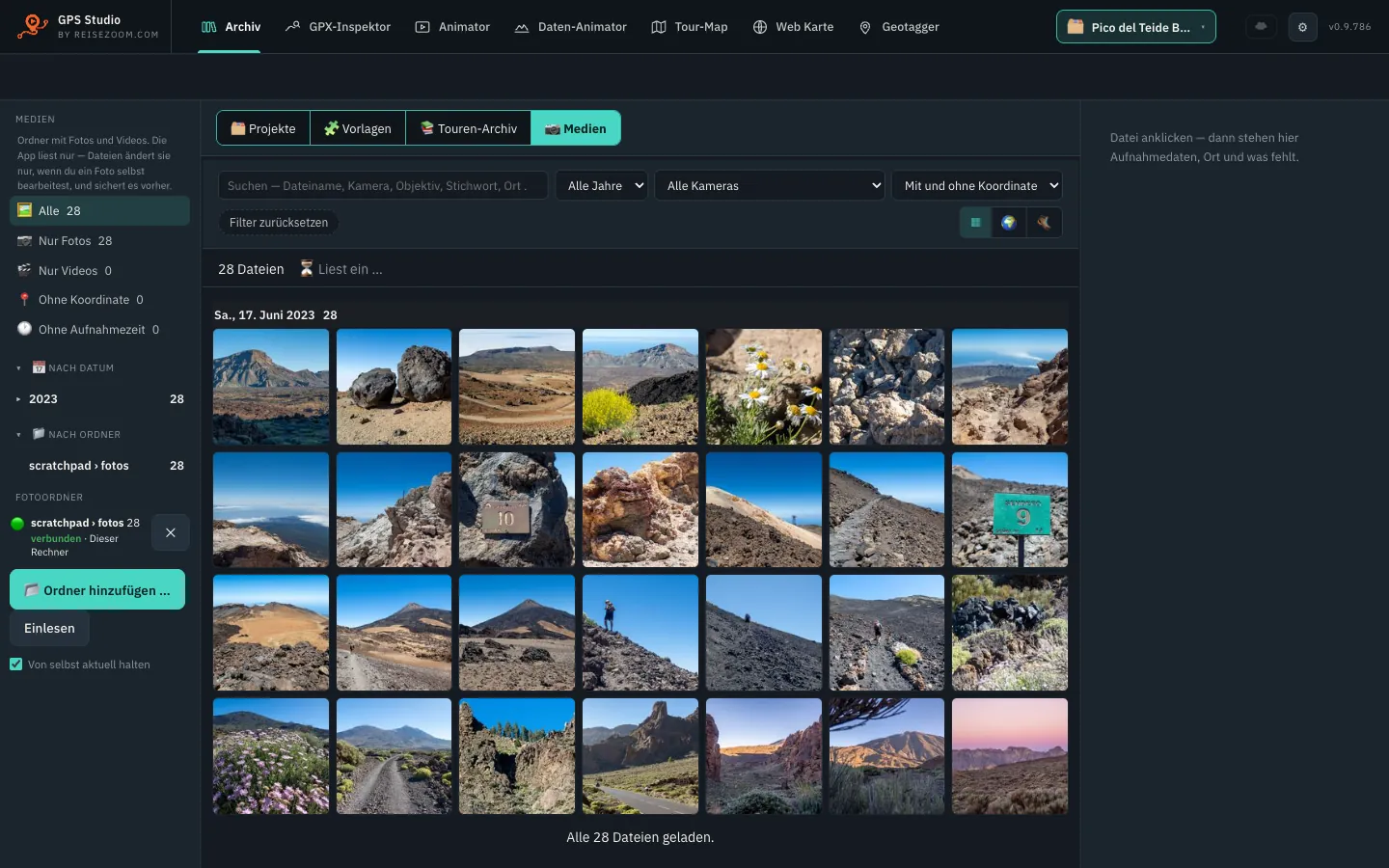The image size is (1389, 868).
Task: Select the Medien tab
Action: 576,128
